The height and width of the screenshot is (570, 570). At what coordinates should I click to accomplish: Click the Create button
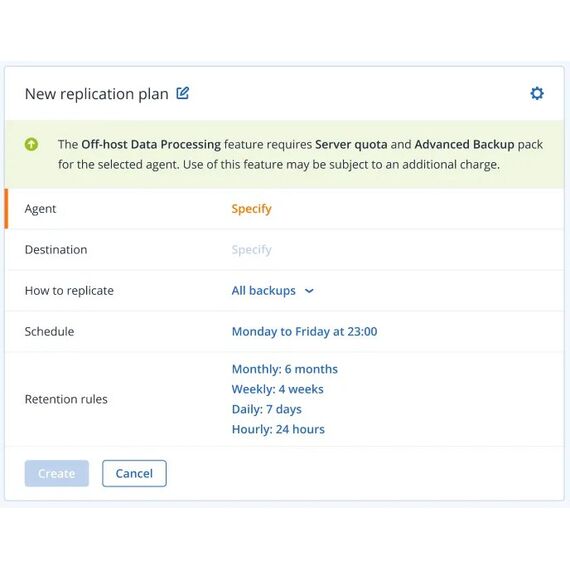(x=57, y=473)
